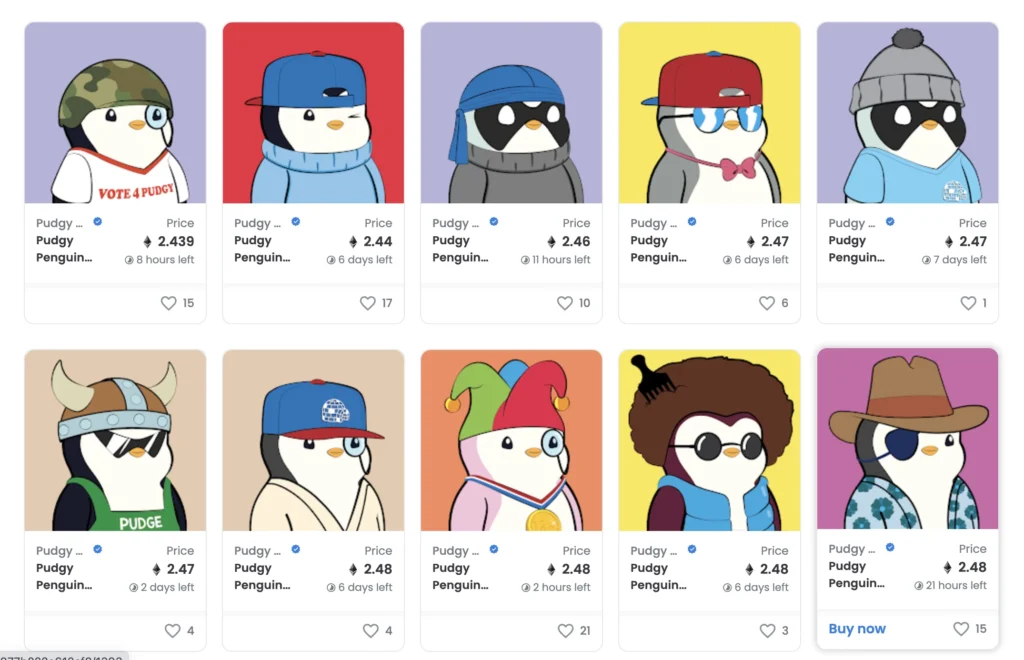Screen dimensions: 1024x660
Task: Click the verified checkmark on the first card
Action: click(x=97, y=223)
